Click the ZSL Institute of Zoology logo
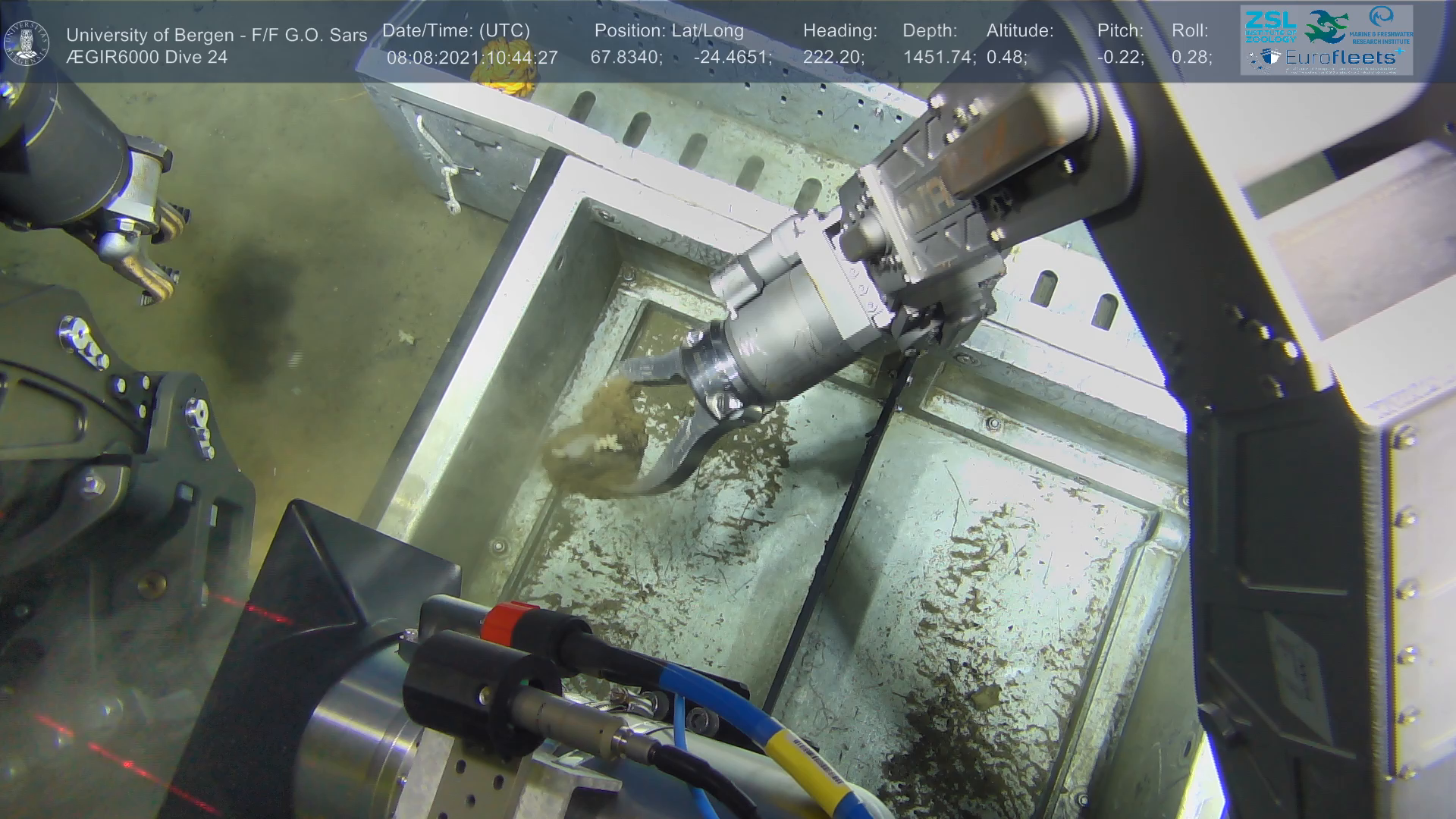This screenshot has height=819, width=1456. 1270,27
